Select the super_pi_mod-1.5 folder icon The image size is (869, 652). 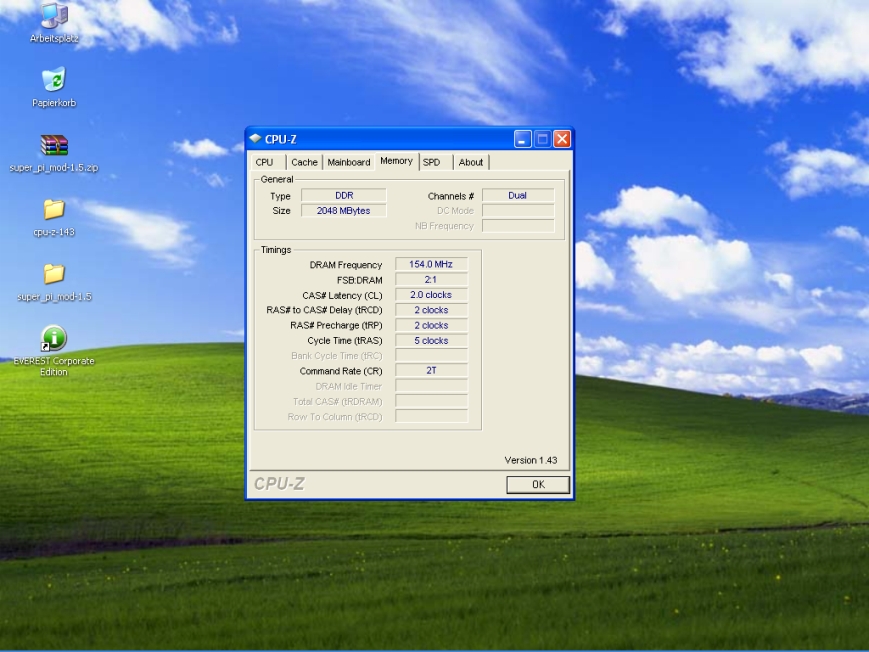click(x=54, y=283)
